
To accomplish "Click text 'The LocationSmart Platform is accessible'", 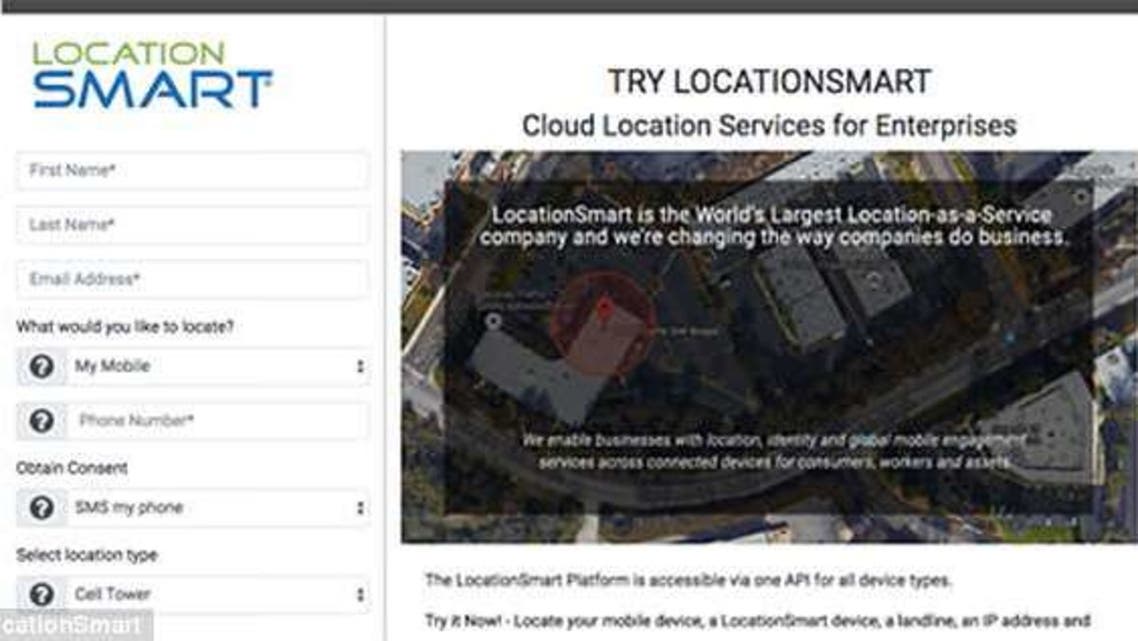I will click(x=688, y=580).
